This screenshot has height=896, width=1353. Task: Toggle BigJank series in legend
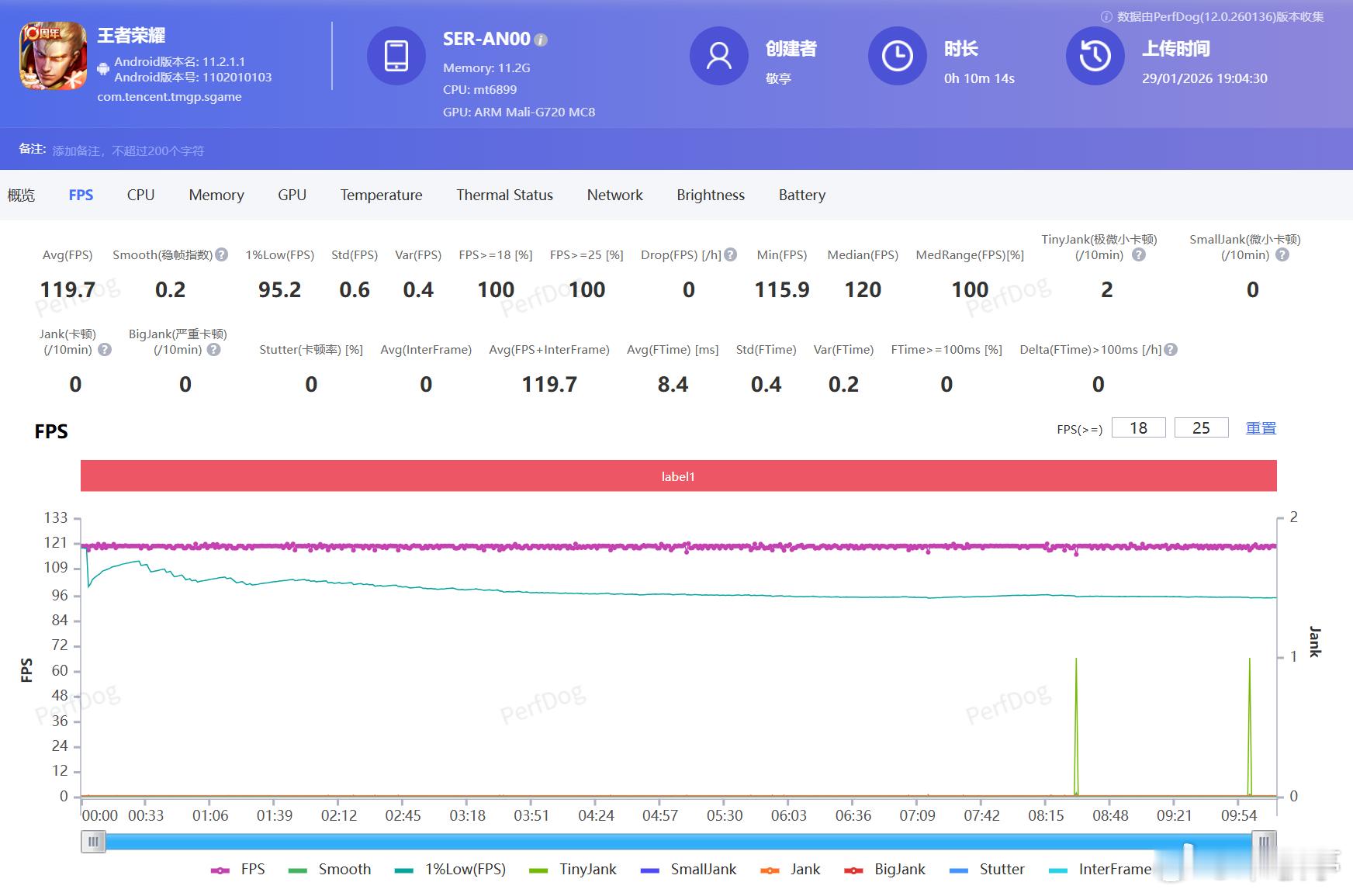(x=885, y=870)
